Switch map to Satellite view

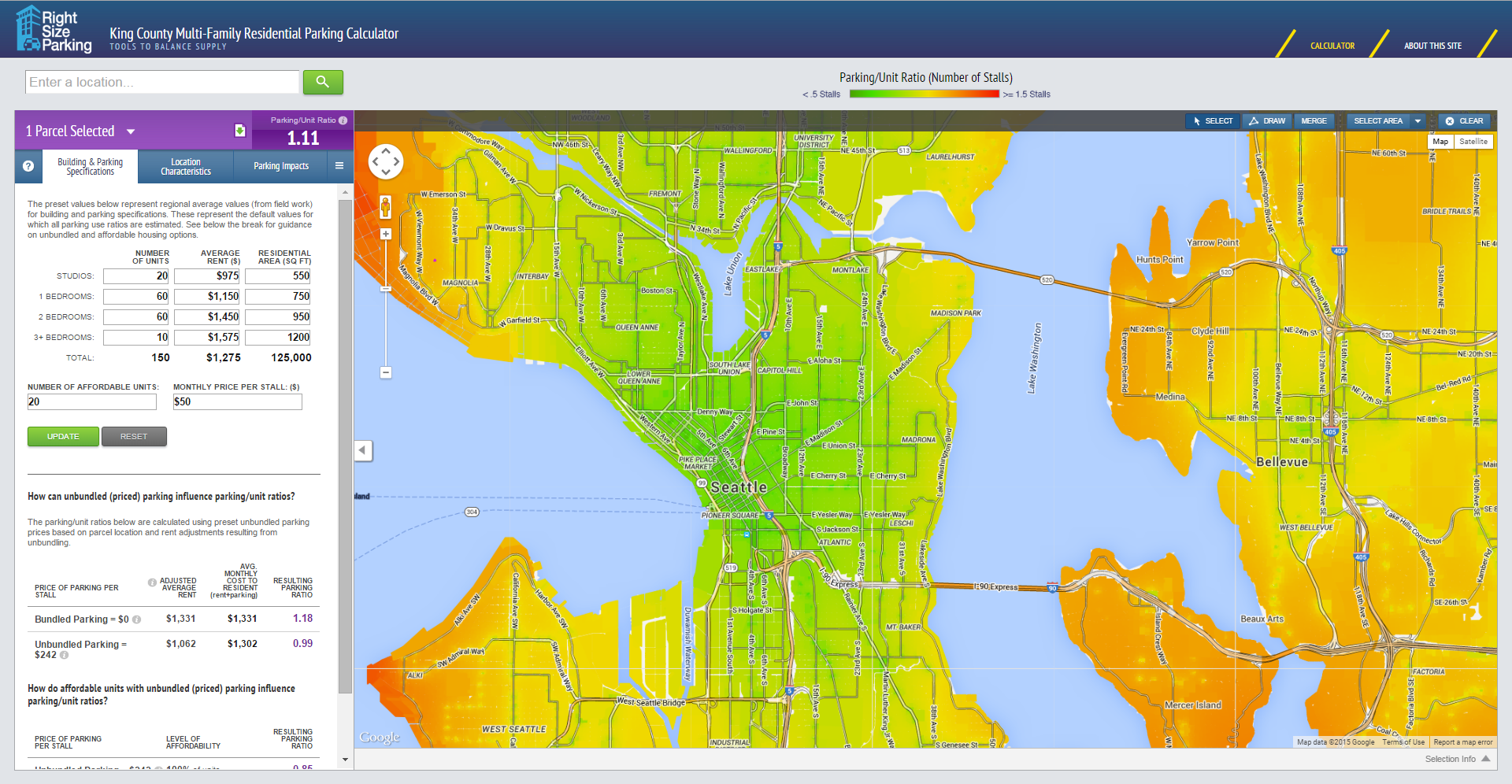click(1473, 142)
